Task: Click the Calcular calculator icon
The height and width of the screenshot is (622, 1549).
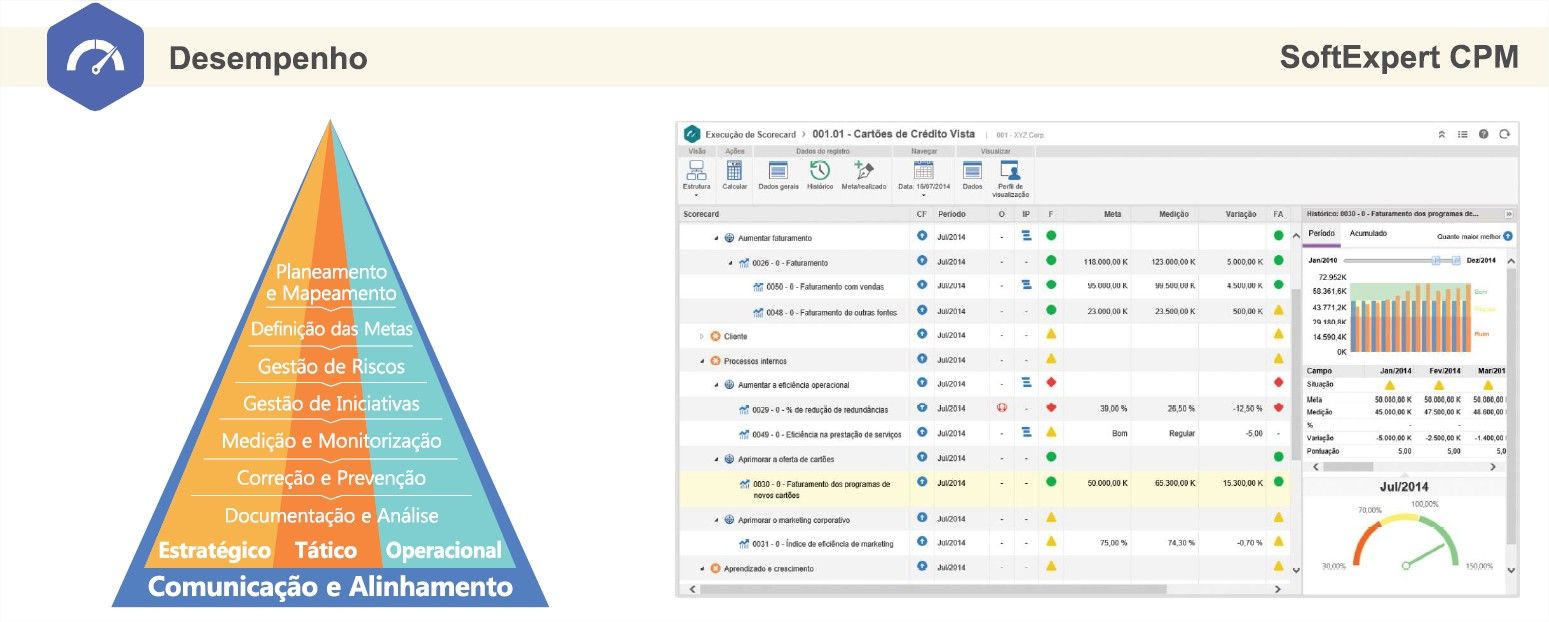Action: [x=735, y=175]
